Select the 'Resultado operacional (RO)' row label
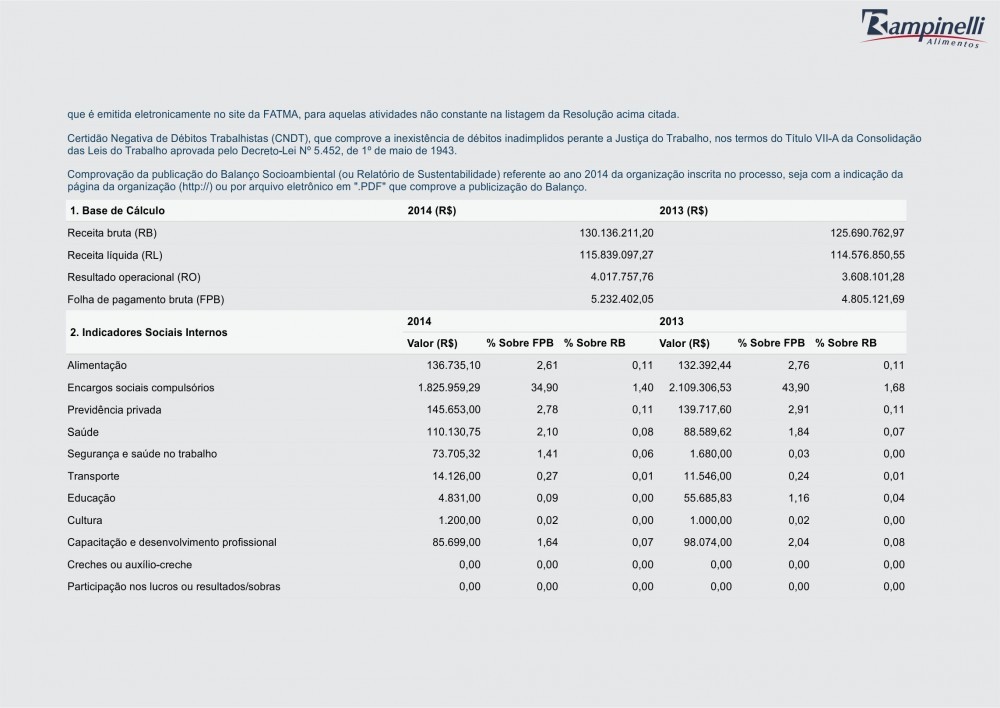Viewport: 1000px width, 708px height. [x=126, y=276]
